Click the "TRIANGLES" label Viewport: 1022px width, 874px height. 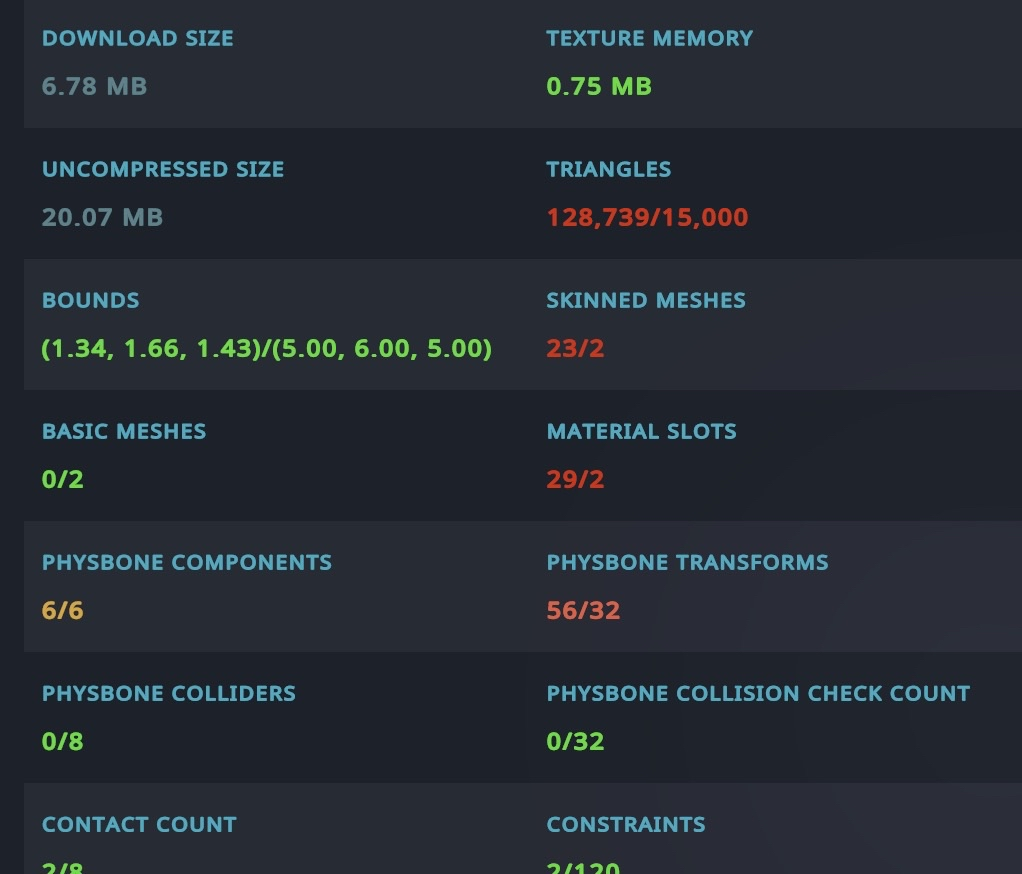click(609, 169)
